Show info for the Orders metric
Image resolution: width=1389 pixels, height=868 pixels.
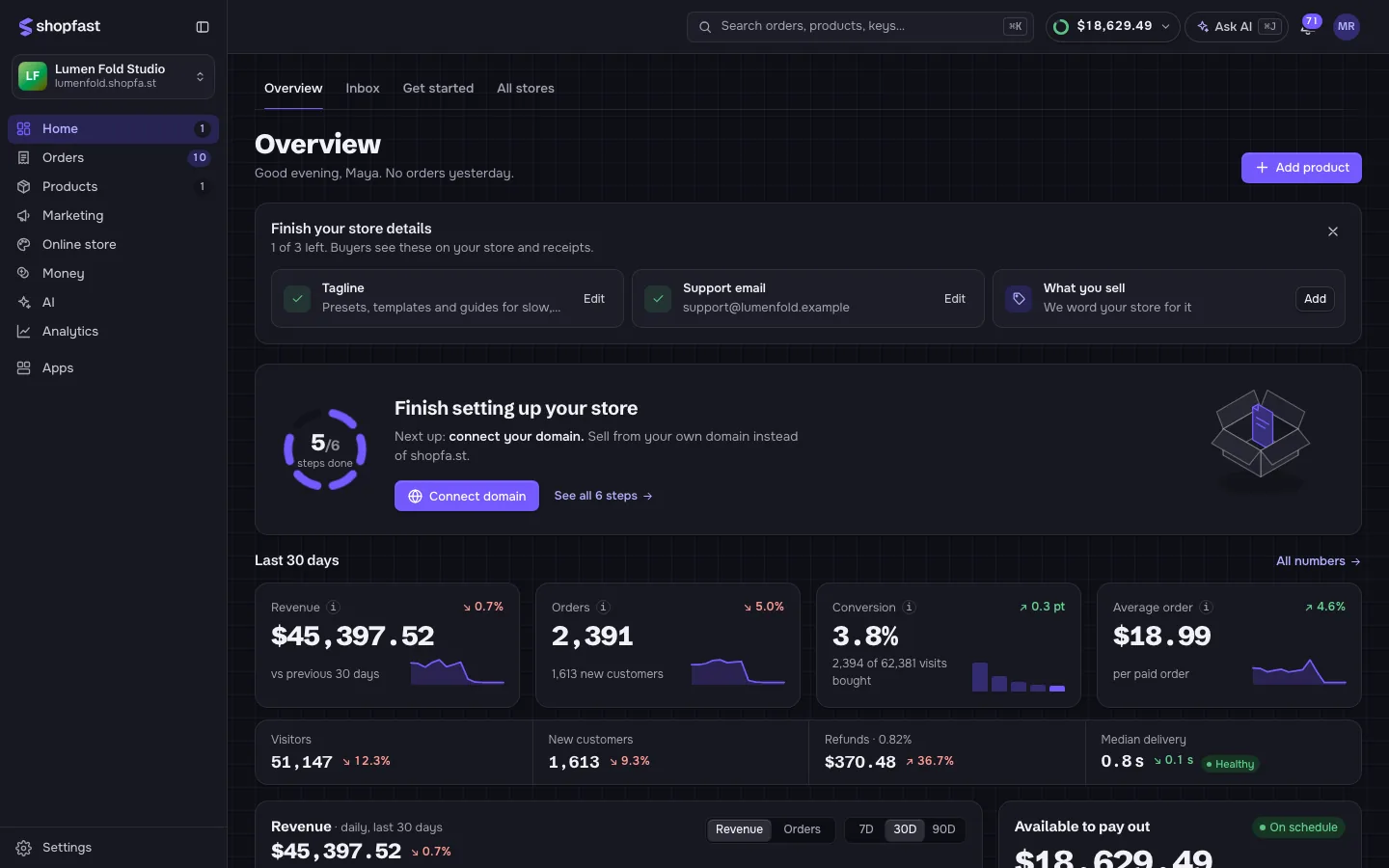(x=604, y=608)
